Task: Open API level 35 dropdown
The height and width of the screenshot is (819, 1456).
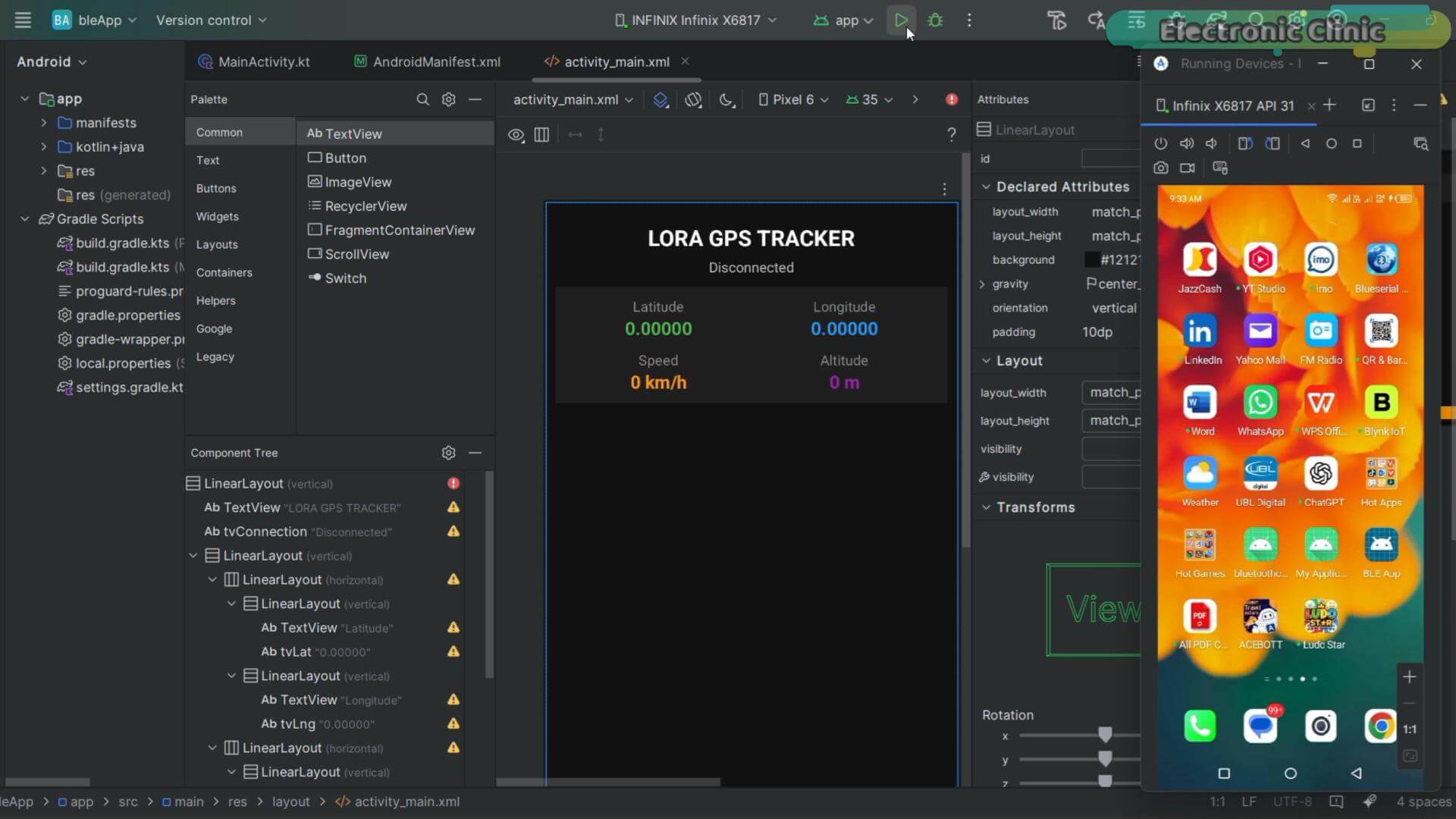Action: [870, 99]
